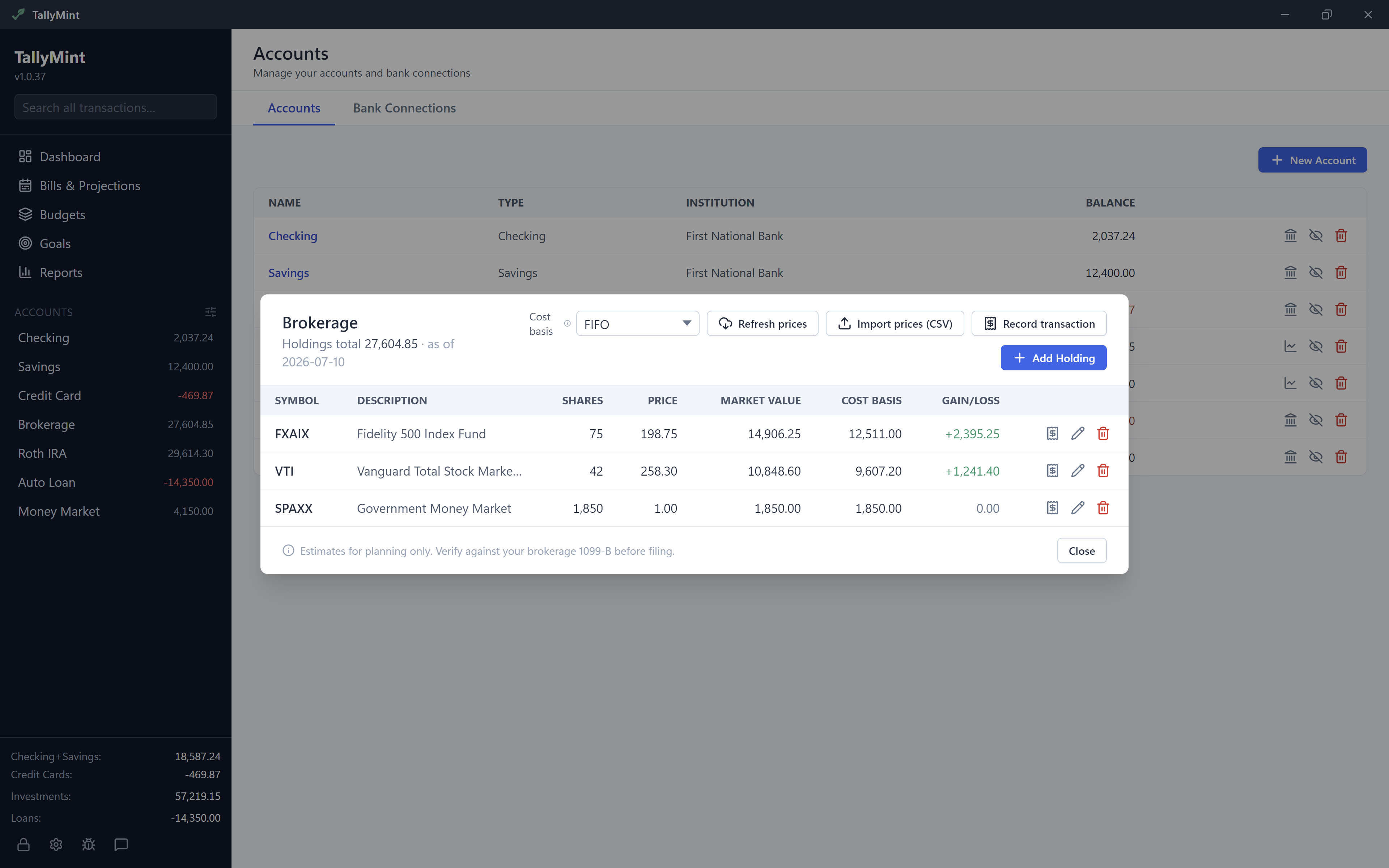1389x868 pixels.
Task: Click the Record transaction button
Action: [x=1039, y=324]
